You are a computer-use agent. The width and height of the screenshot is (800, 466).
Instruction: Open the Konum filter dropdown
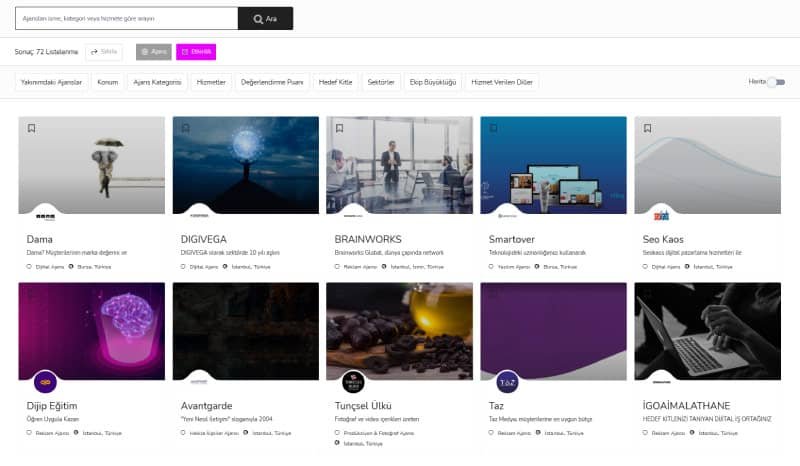(x=108, y=82)
